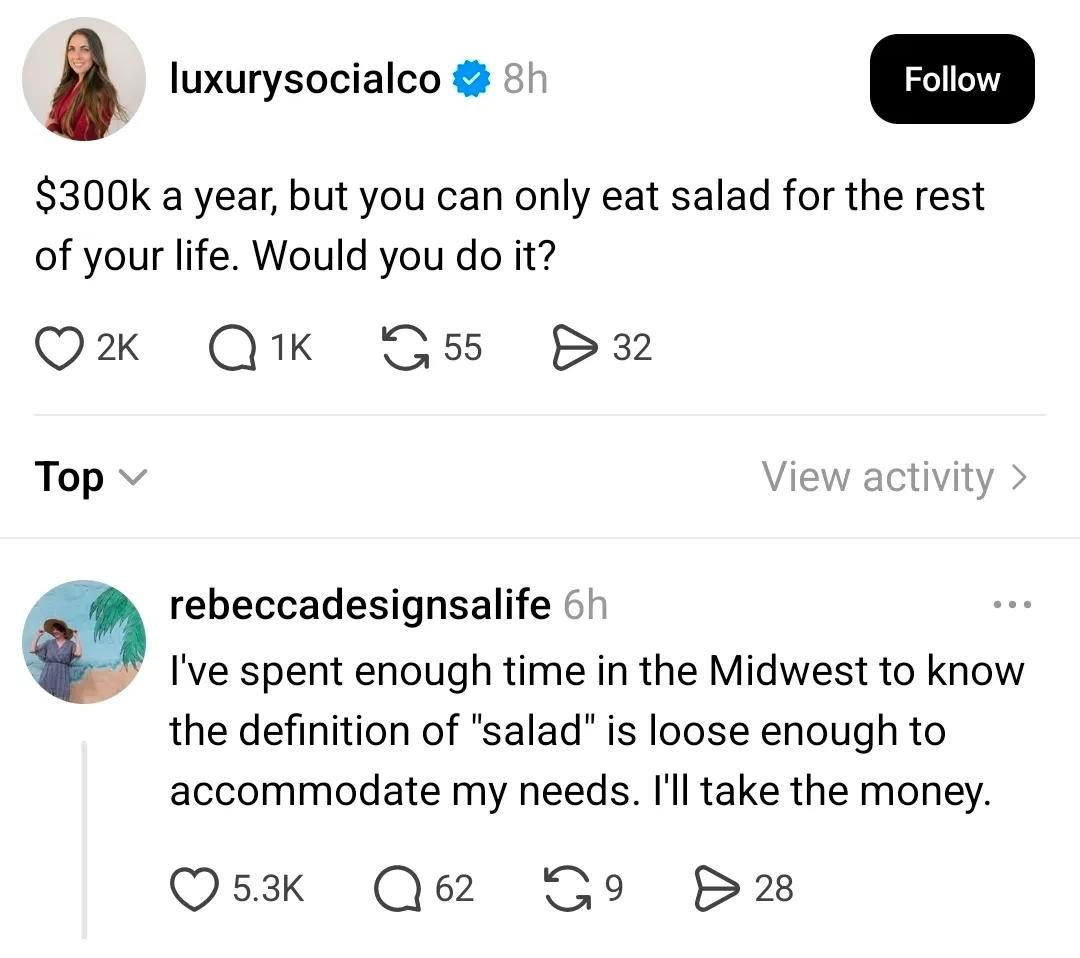Screen dimensions: 1080x958
Task: Open replies on the luxurysocialco post
Action: (x=232, y=348)
